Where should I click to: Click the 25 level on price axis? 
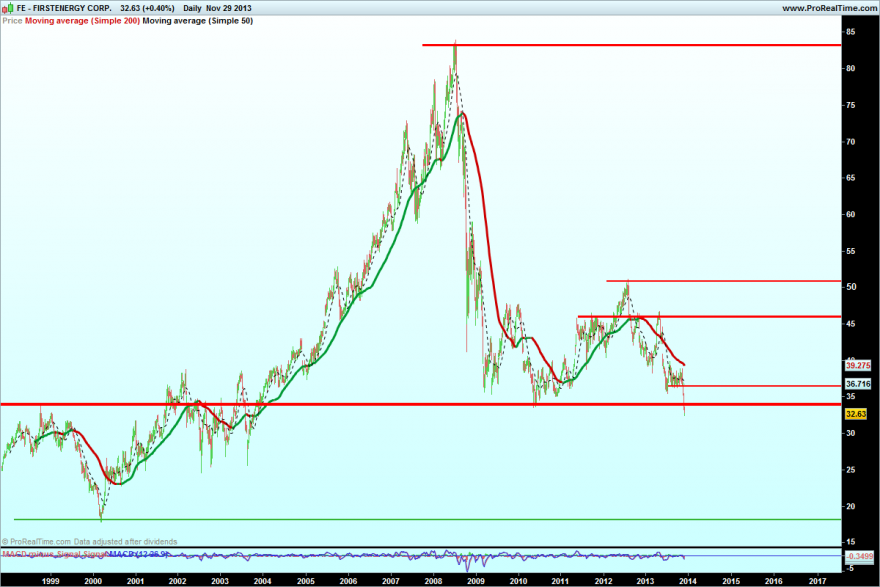(x=851, y=470)
